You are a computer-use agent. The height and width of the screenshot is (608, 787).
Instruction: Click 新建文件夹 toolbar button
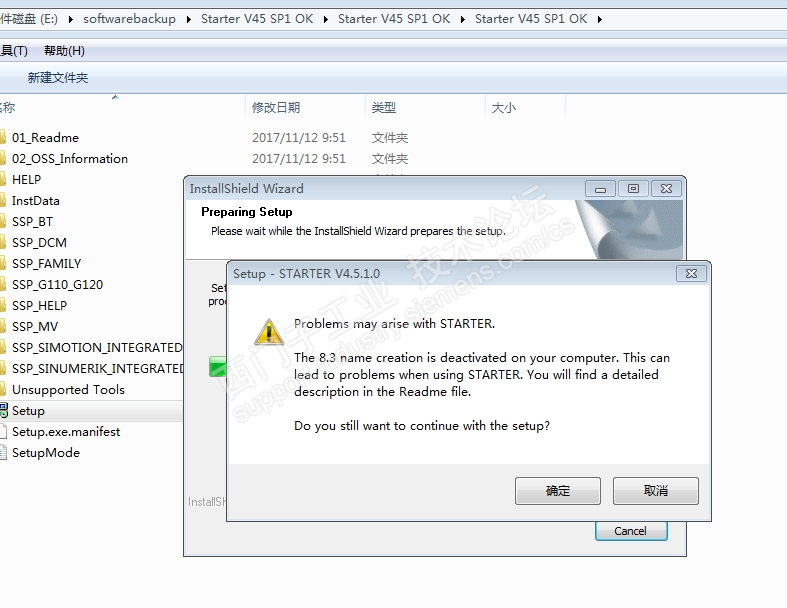(58, 77)
